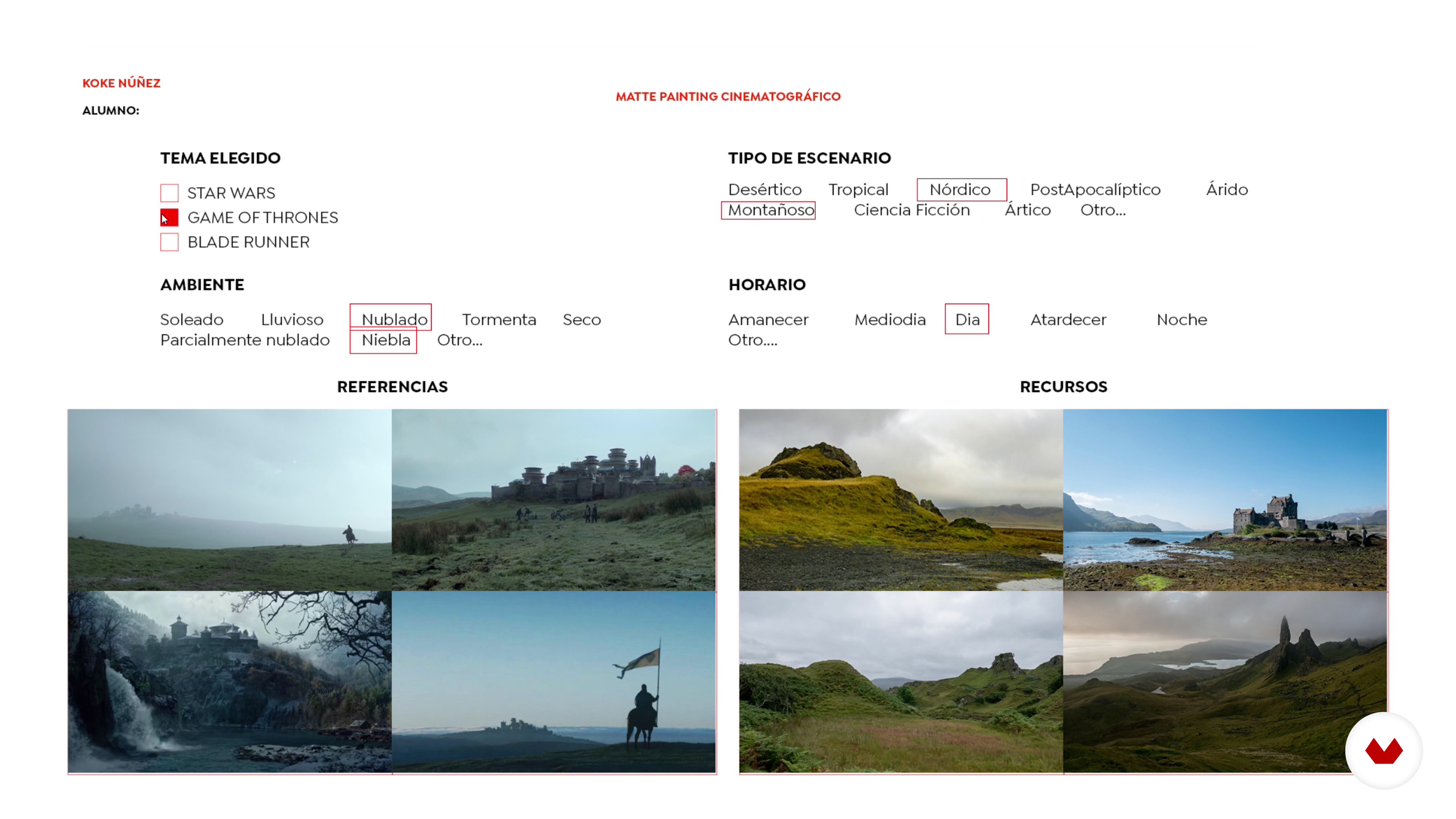The height and width of the screenshot is (819, 1456).
Task: Select the boxed Dia horario option
Action: 966,319
